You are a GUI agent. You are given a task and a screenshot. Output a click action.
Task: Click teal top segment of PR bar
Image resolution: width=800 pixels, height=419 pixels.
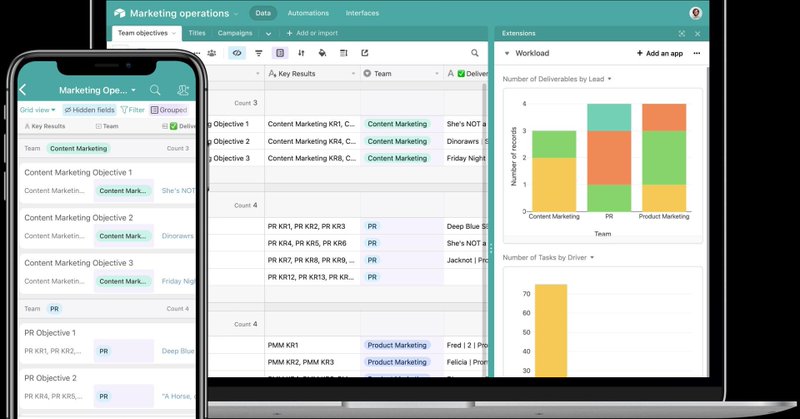tap(609, 117)
